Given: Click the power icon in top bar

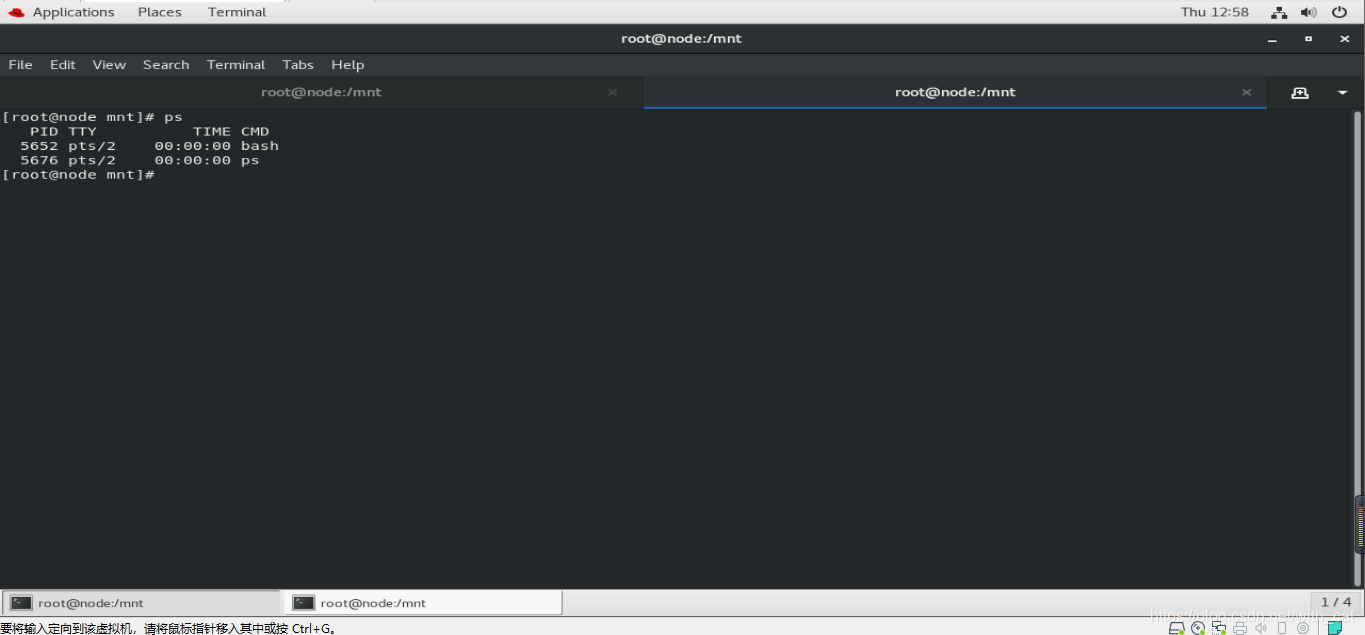Looking at the screenshot, I should (1338, 12).
